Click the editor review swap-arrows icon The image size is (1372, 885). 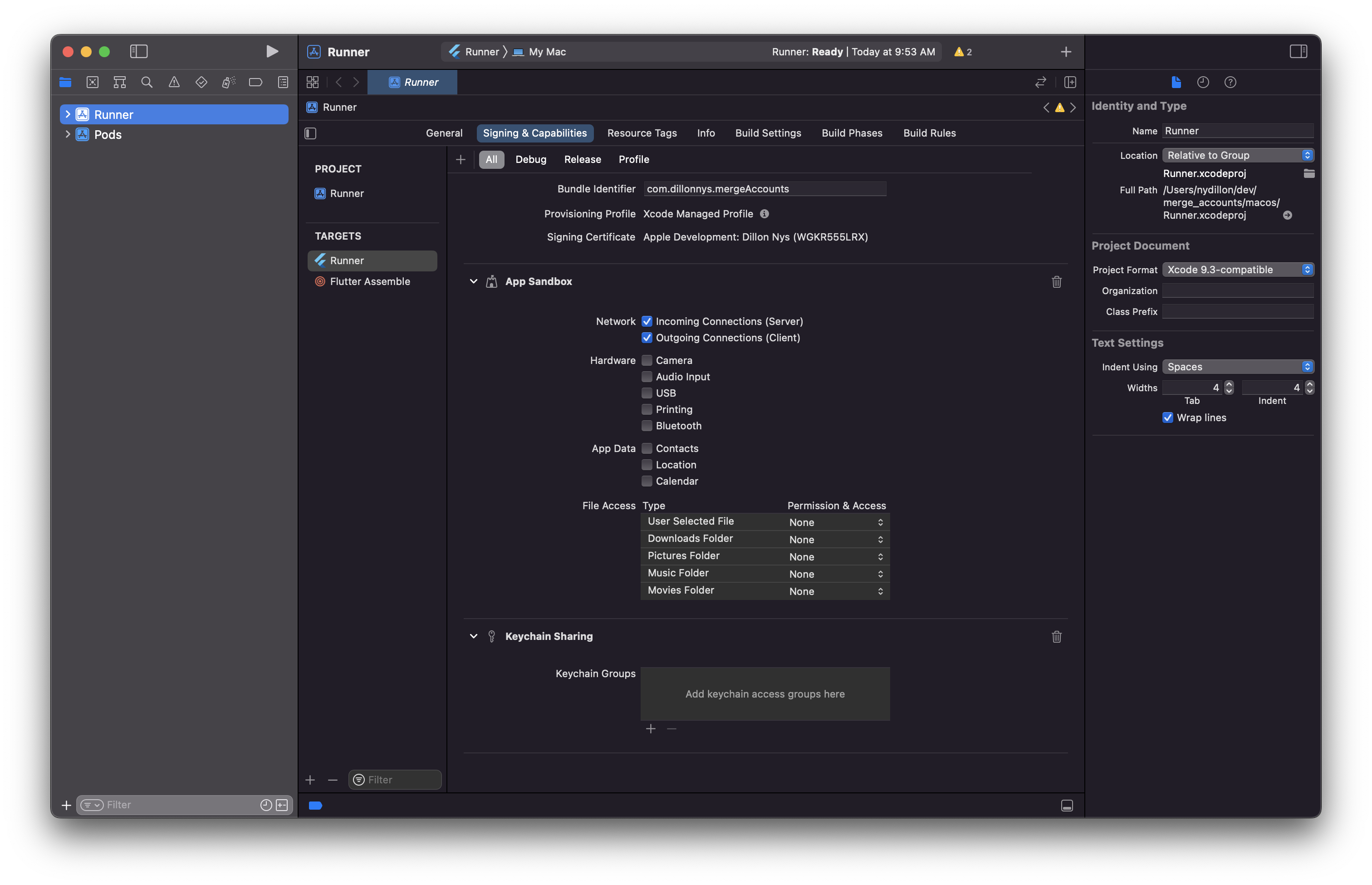pos(1040,82)
